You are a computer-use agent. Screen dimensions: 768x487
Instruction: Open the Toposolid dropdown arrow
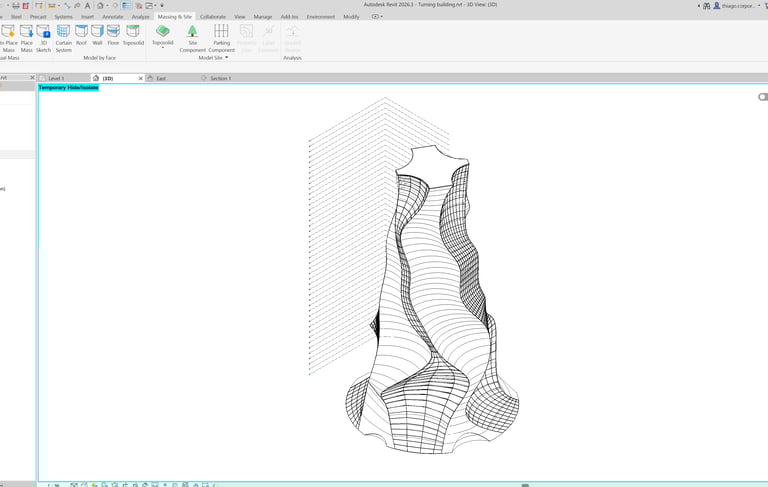click(x=163, y=48)
